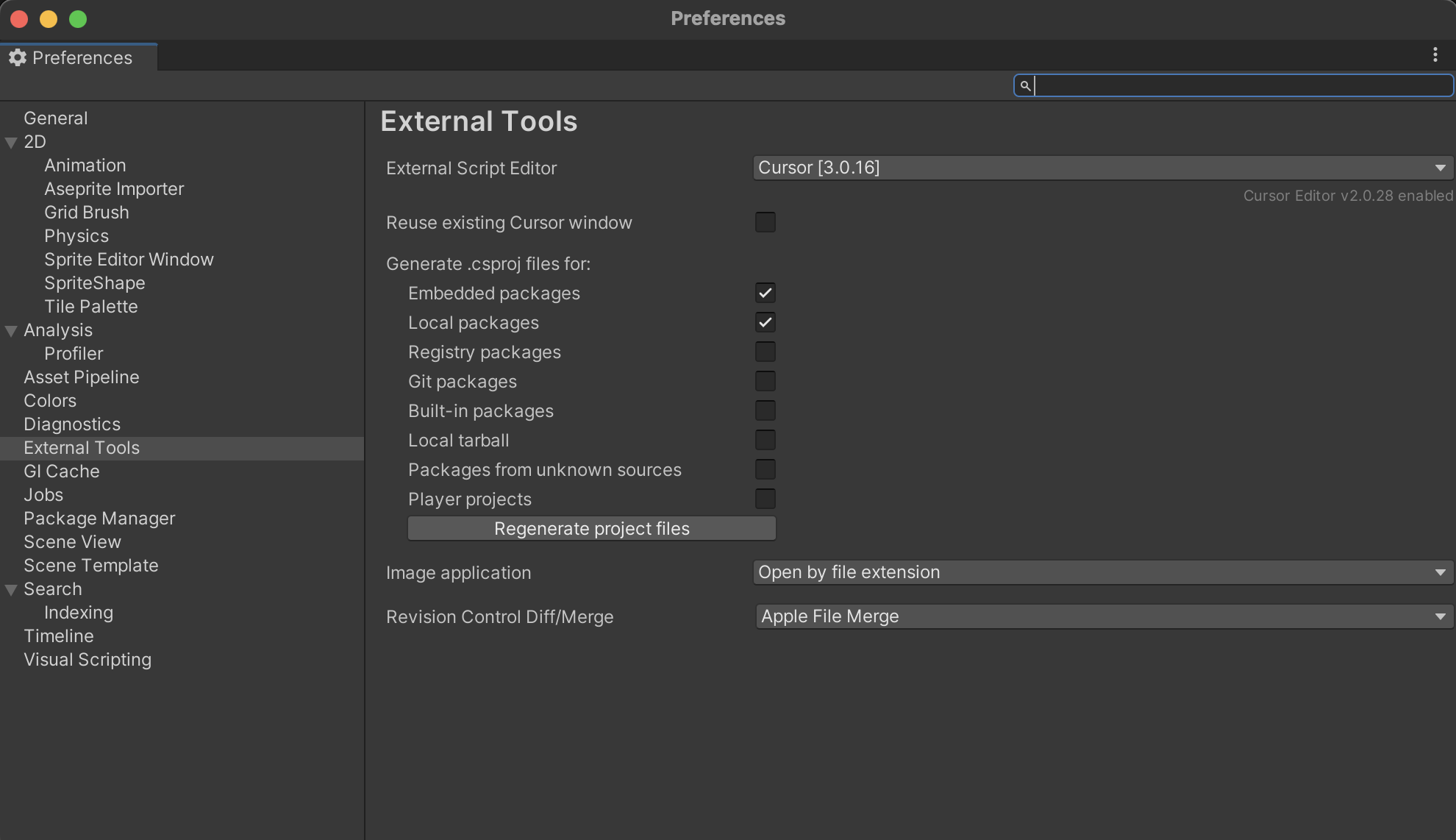Open Physics preferences
1456x840 pixels.
76,235
